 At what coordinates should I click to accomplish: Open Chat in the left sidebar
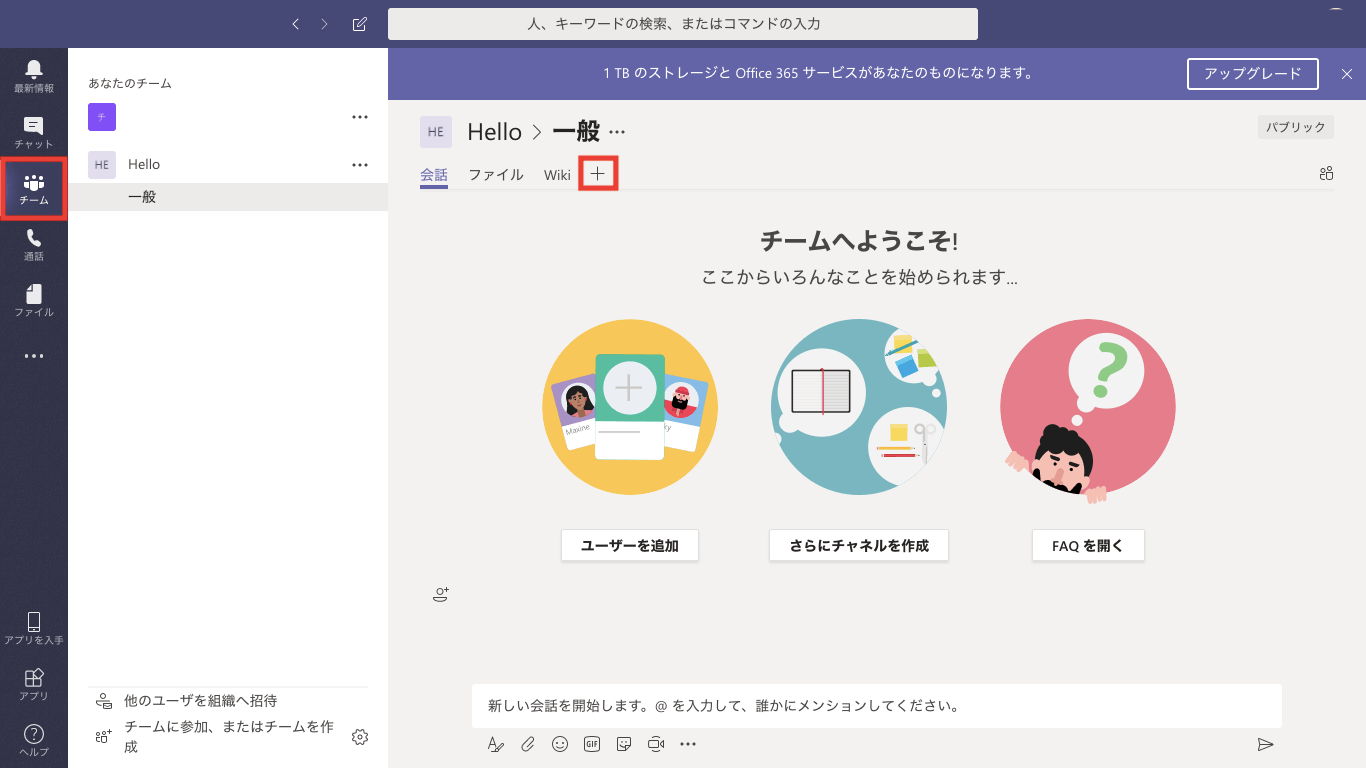(x=34, y=131)
